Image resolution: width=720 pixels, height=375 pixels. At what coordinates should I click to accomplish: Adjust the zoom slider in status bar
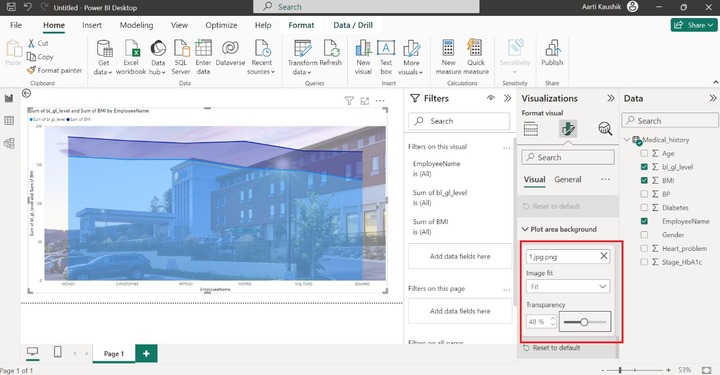[x=636, y=369]
